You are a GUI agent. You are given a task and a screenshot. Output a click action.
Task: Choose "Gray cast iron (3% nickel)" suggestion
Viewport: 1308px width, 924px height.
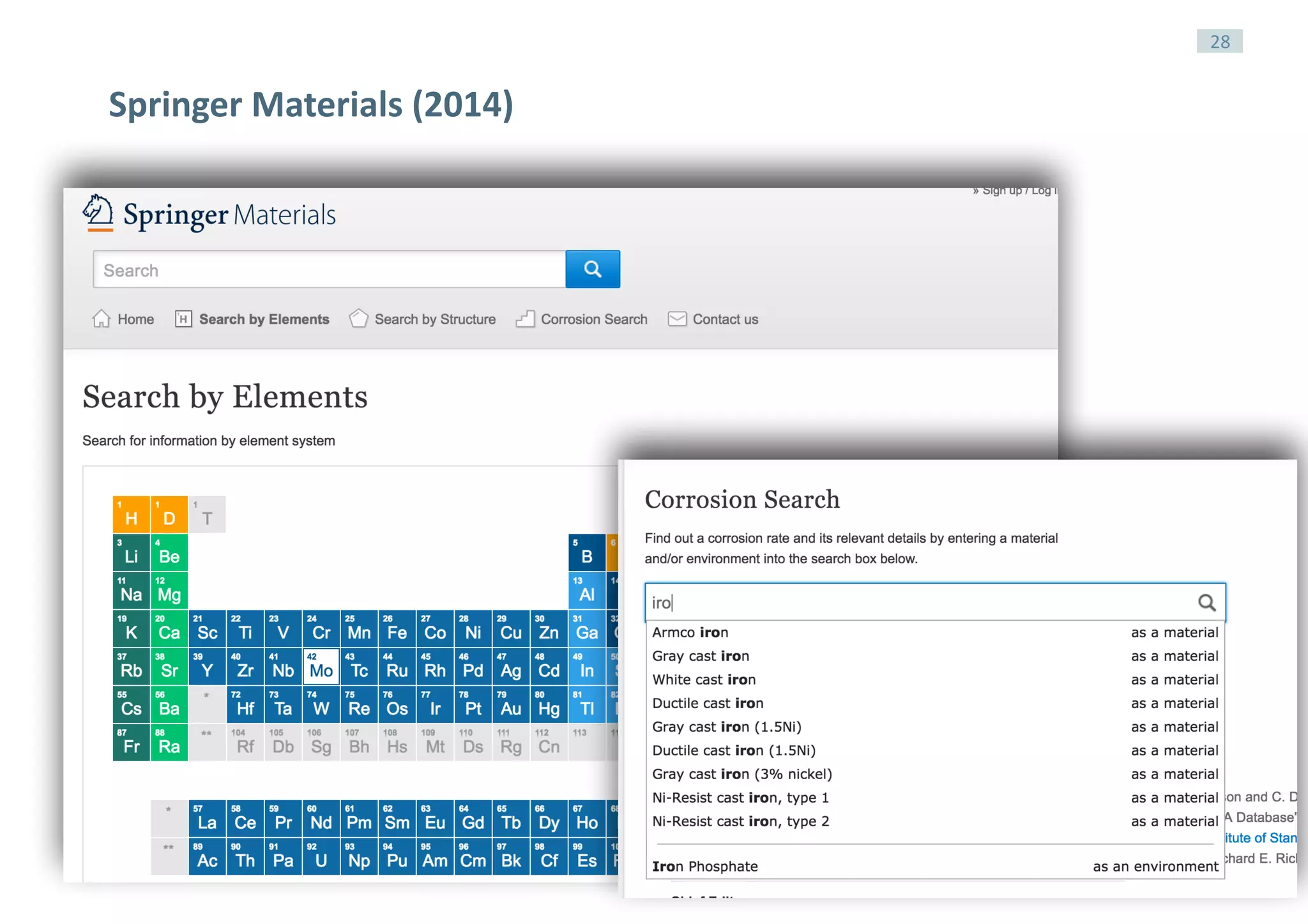[x=935, y=774]
